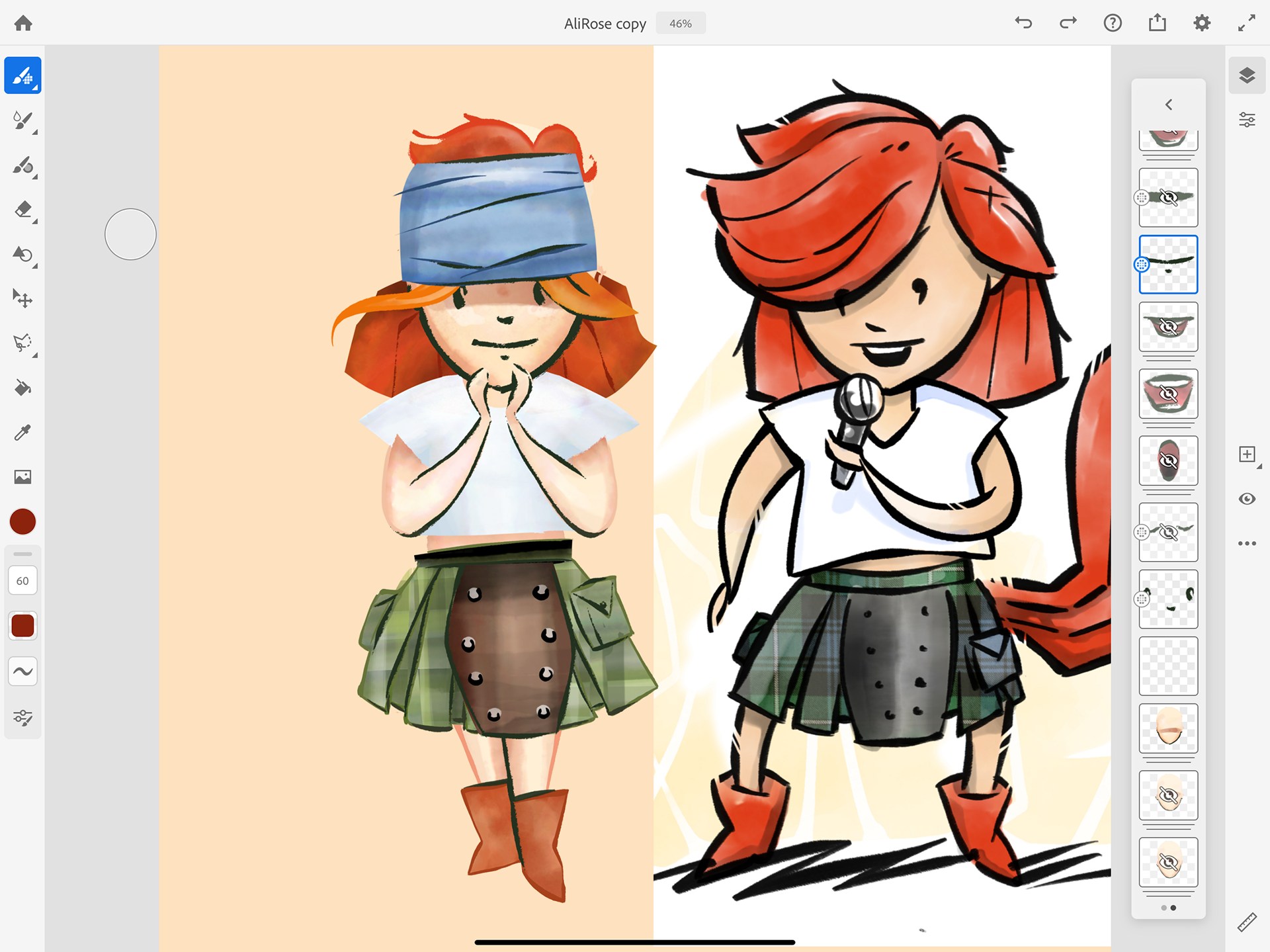
Task: Select the Pixel Brush tool
Action: [22, 76]
